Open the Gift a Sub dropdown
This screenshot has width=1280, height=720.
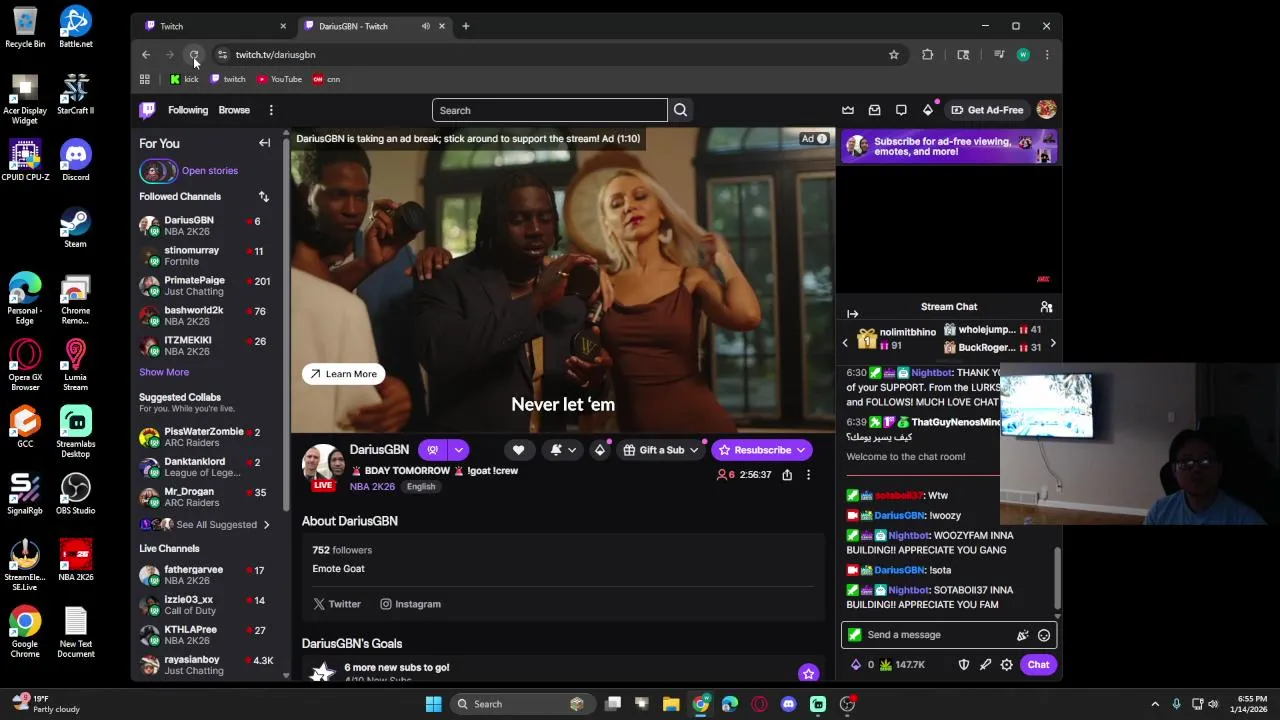click(660, 450)
